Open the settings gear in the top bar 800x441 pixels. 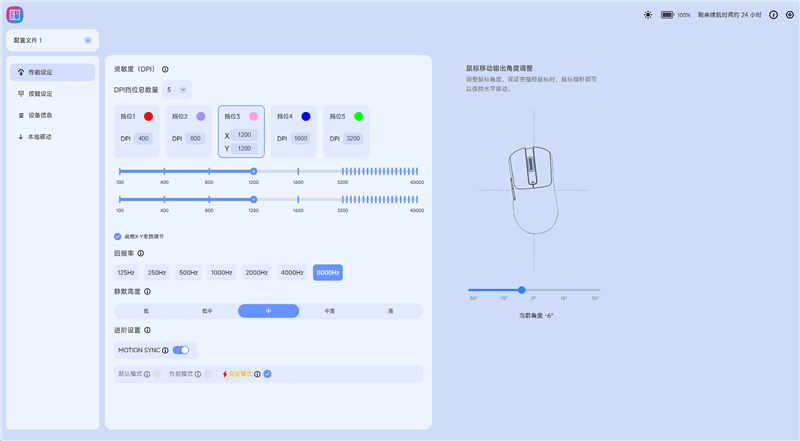790,15
